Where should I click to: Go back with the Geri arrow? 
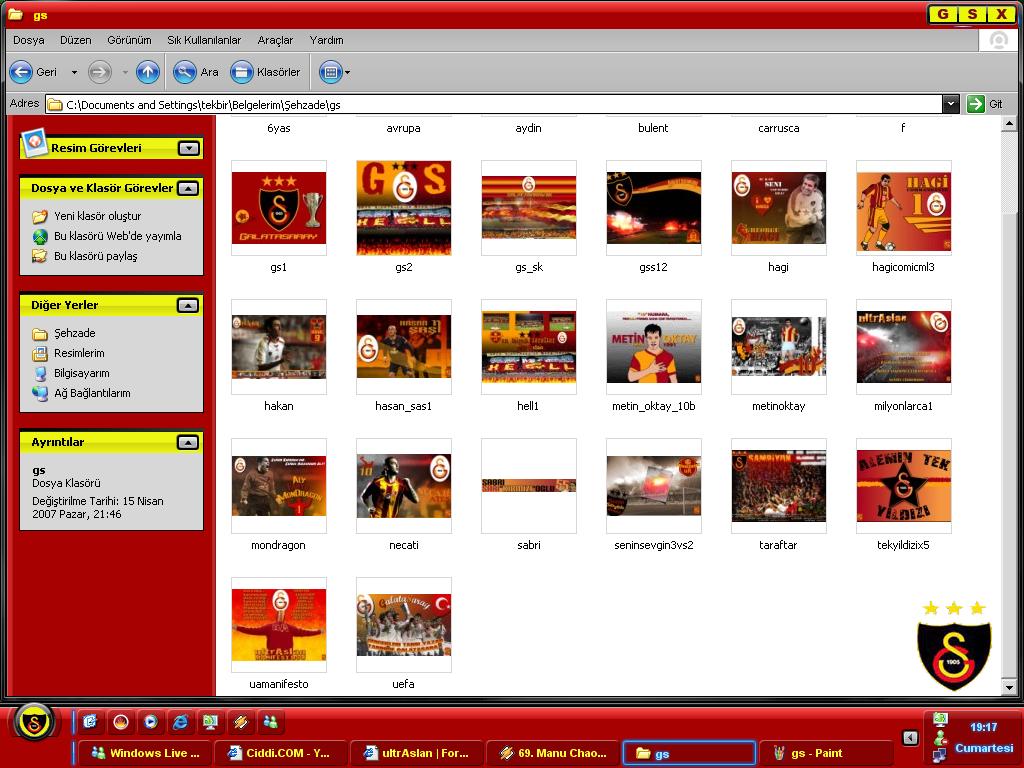coord(21,72)
